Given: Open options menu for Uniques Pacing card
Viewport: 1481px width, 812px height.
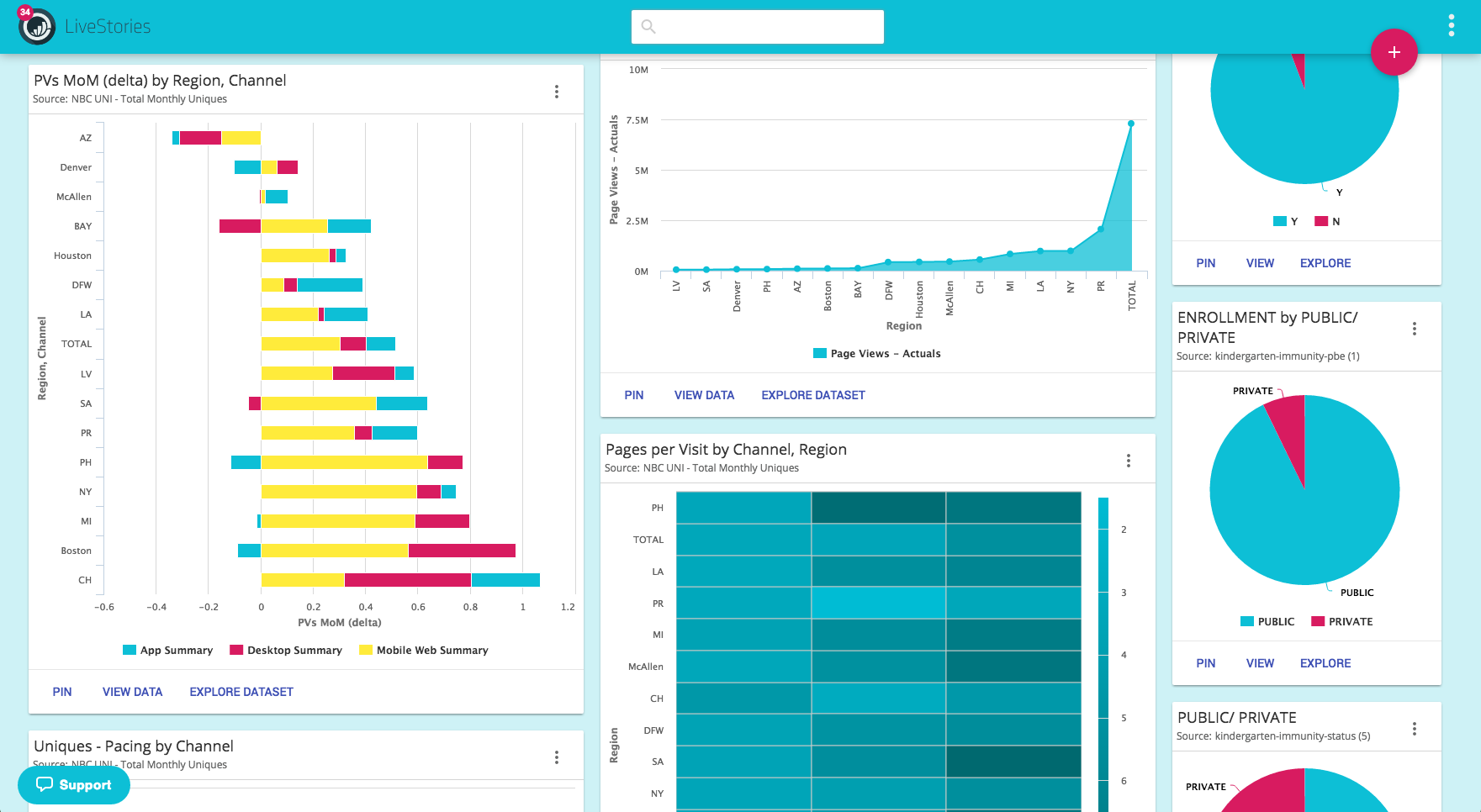Looking at the screenshot, I should (x=557, y=757).
